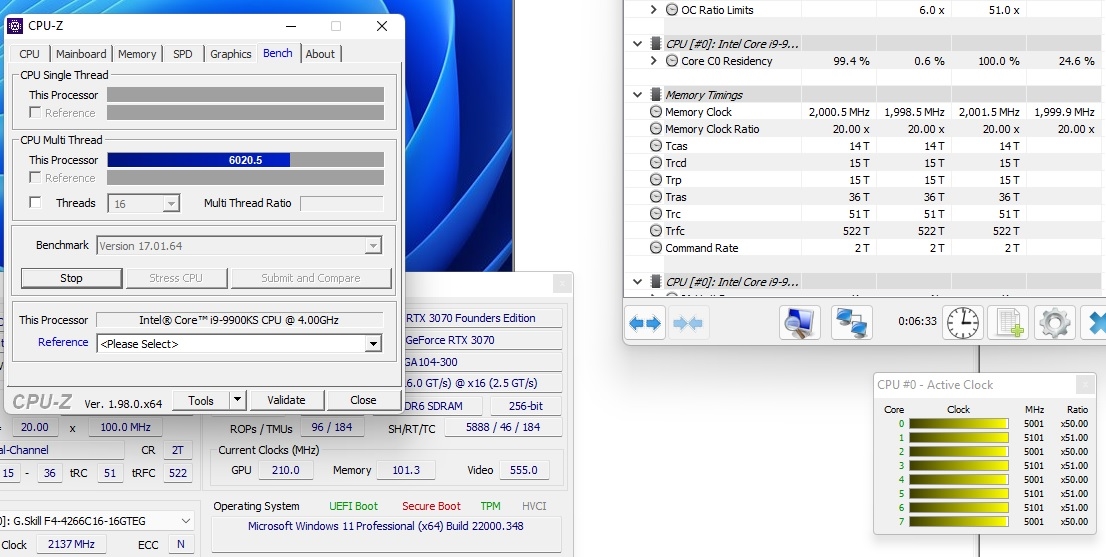Click the Microsoft Windows 11 Professional build text

tap(386, 526)
